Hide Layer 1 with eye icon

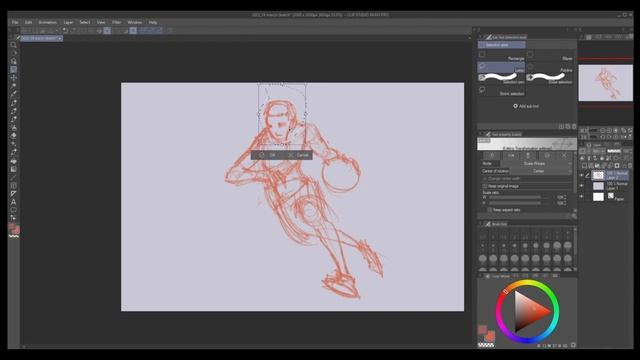pyautogui.click(x=582, y=186)
